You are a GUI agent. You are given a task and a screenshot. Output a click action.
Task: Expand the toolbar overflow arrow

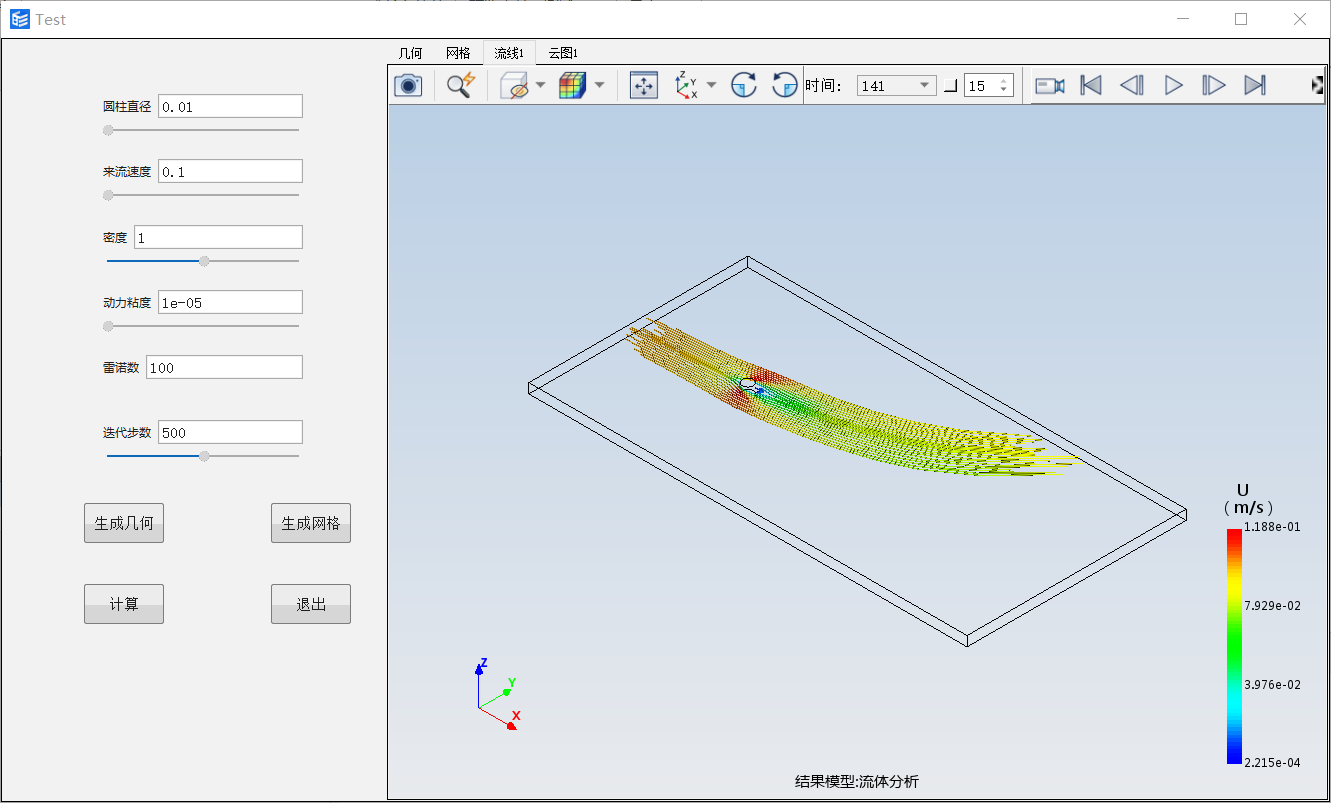tap(1317, 85)
